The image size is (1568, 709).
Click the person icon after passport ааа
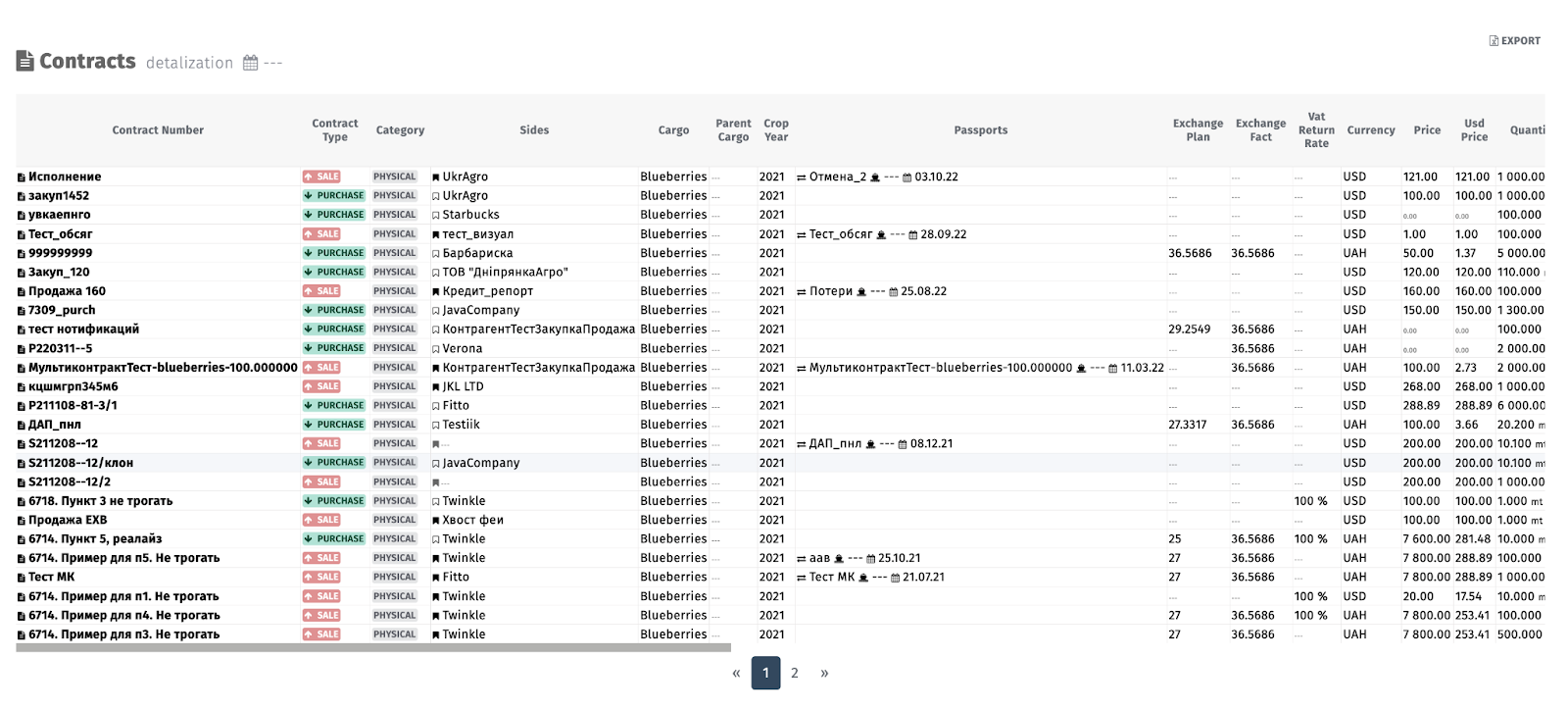click(839, 559)
